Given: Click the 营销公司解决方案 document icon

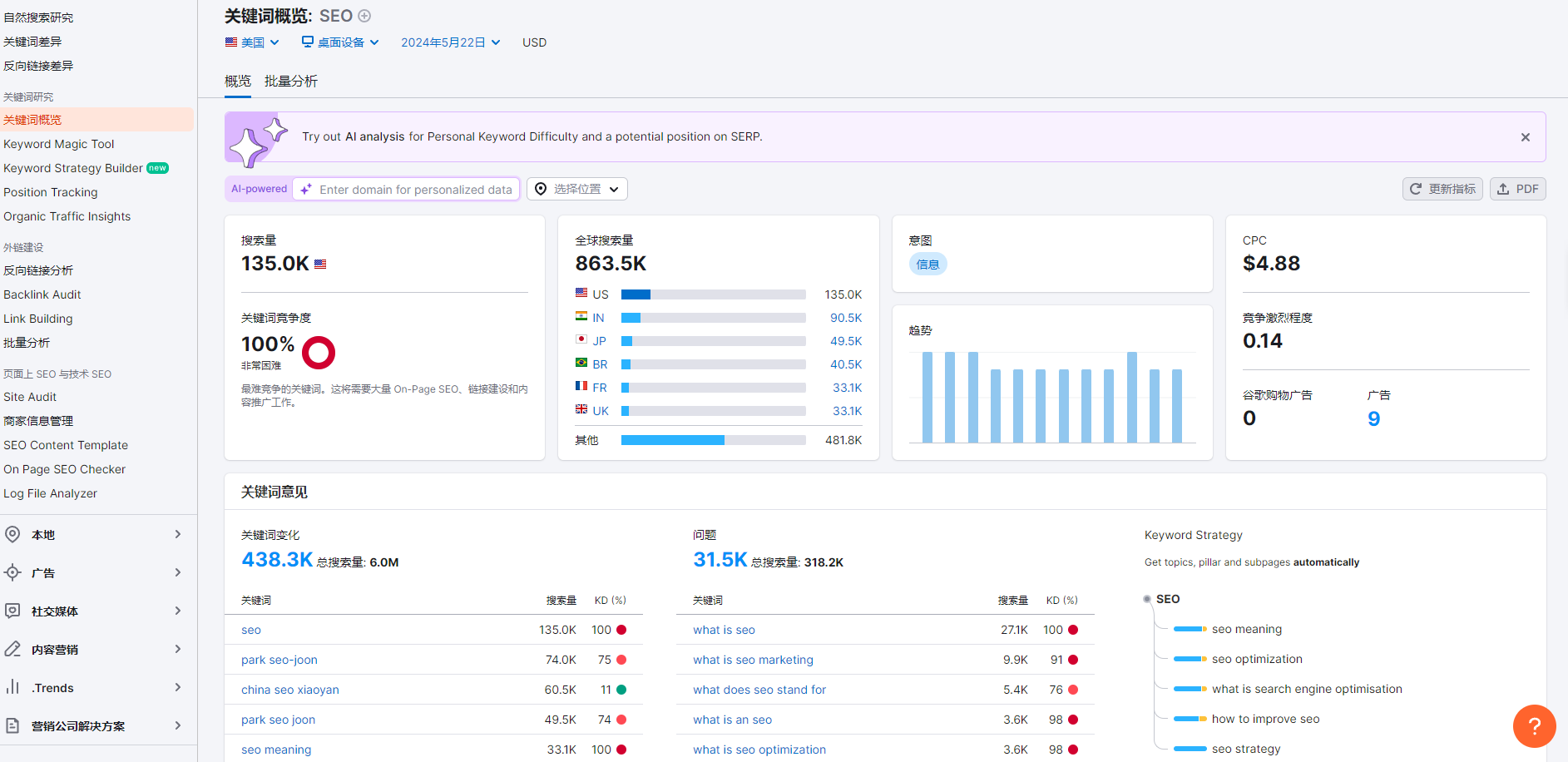Looking at the screenshot, I should pyautogui.click(x=12, y=725).
